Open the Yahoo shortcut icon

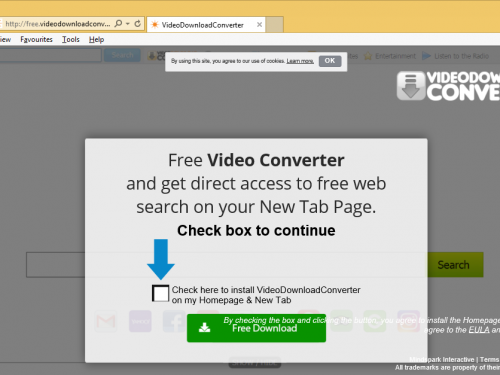click(x=140, y=321)
